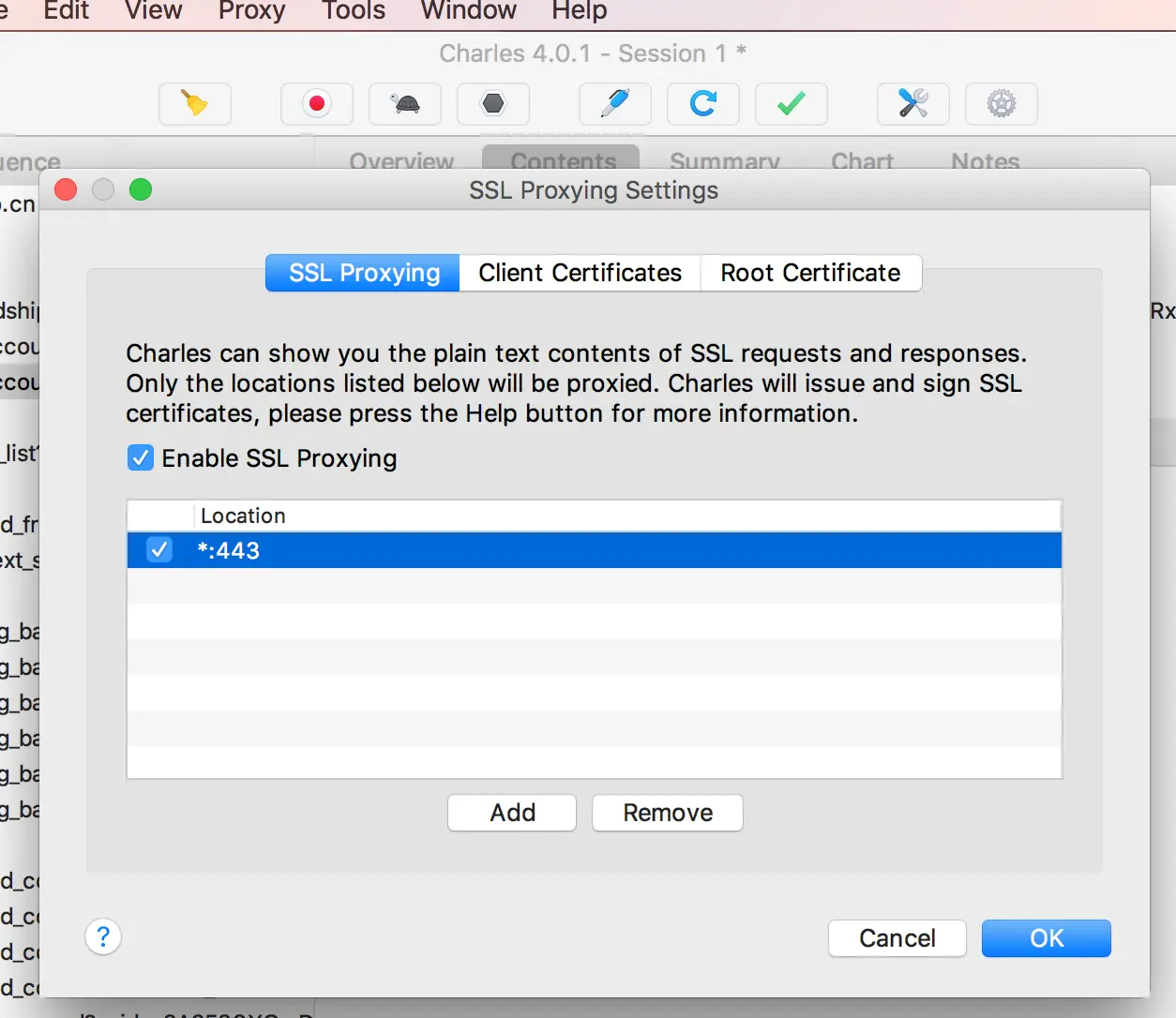Open the Proxy menu
Viewport: 1176px width, 1018px height.
251,11
